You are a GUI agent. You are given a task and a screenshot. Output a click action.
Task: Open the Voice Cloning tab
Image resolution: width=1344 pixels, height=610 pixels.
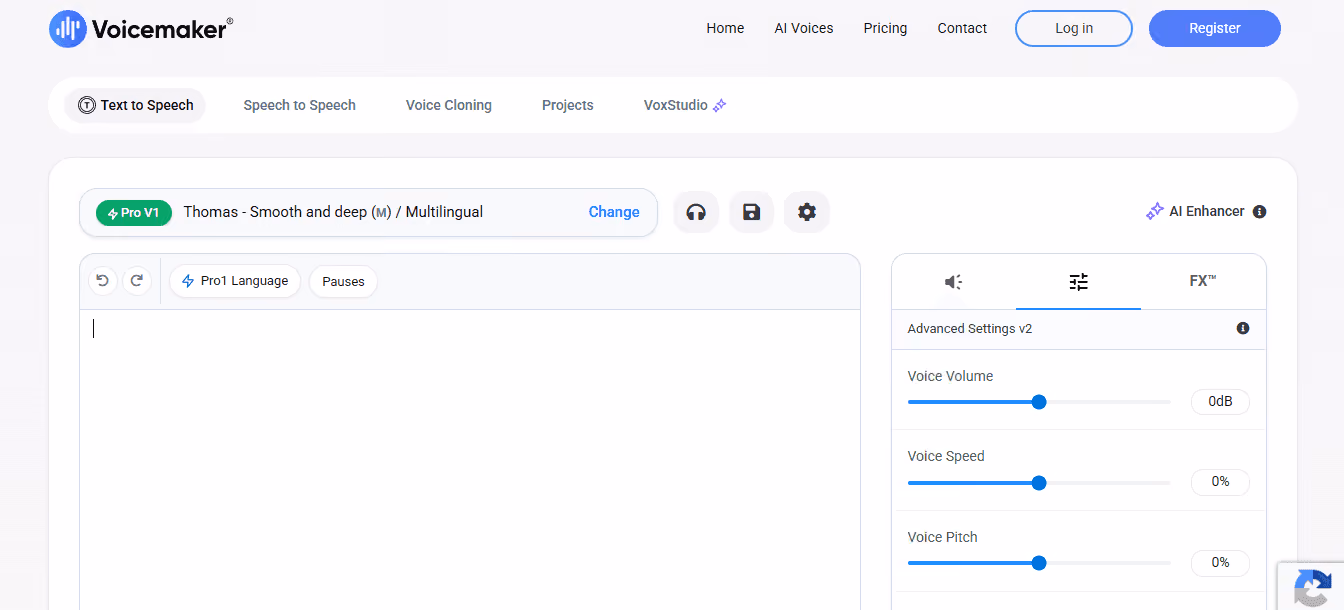coord(449,105)
